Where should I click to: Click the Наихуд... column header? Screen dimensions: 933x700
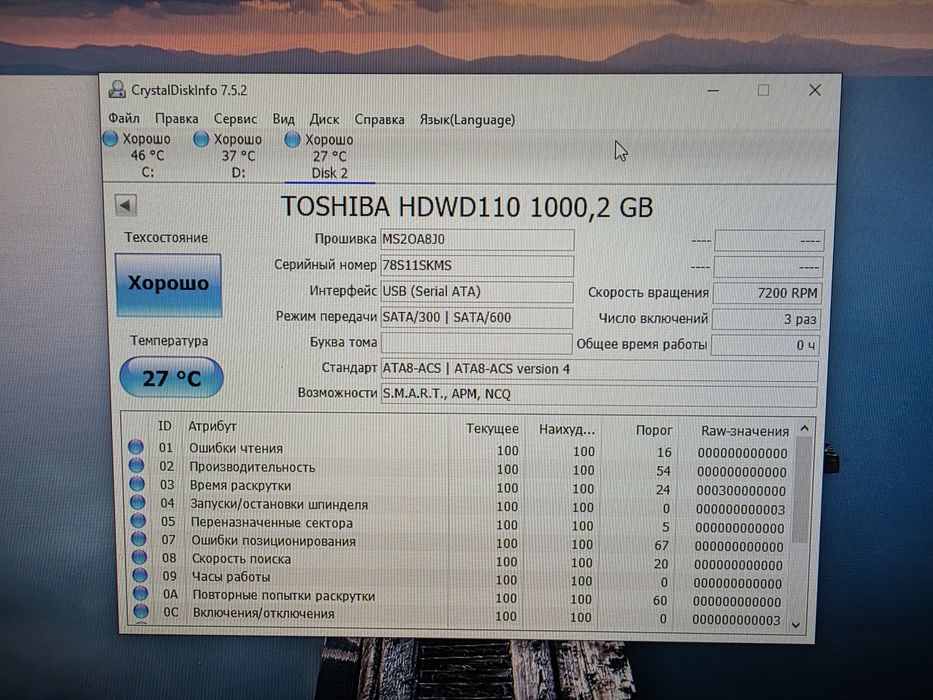[x=566, y=429]
